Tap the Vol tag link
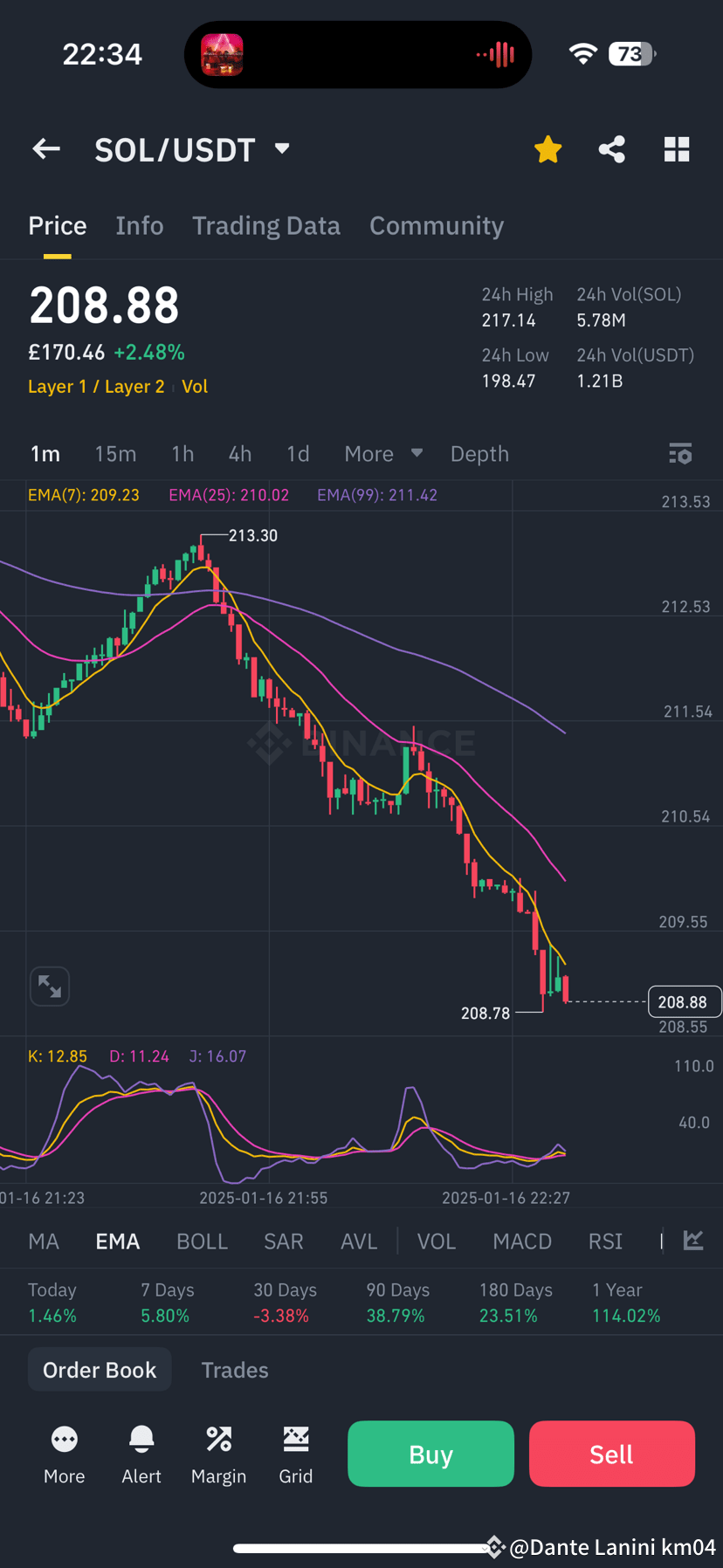This screenshot has width=723, height=1568. tap(195, 387)
